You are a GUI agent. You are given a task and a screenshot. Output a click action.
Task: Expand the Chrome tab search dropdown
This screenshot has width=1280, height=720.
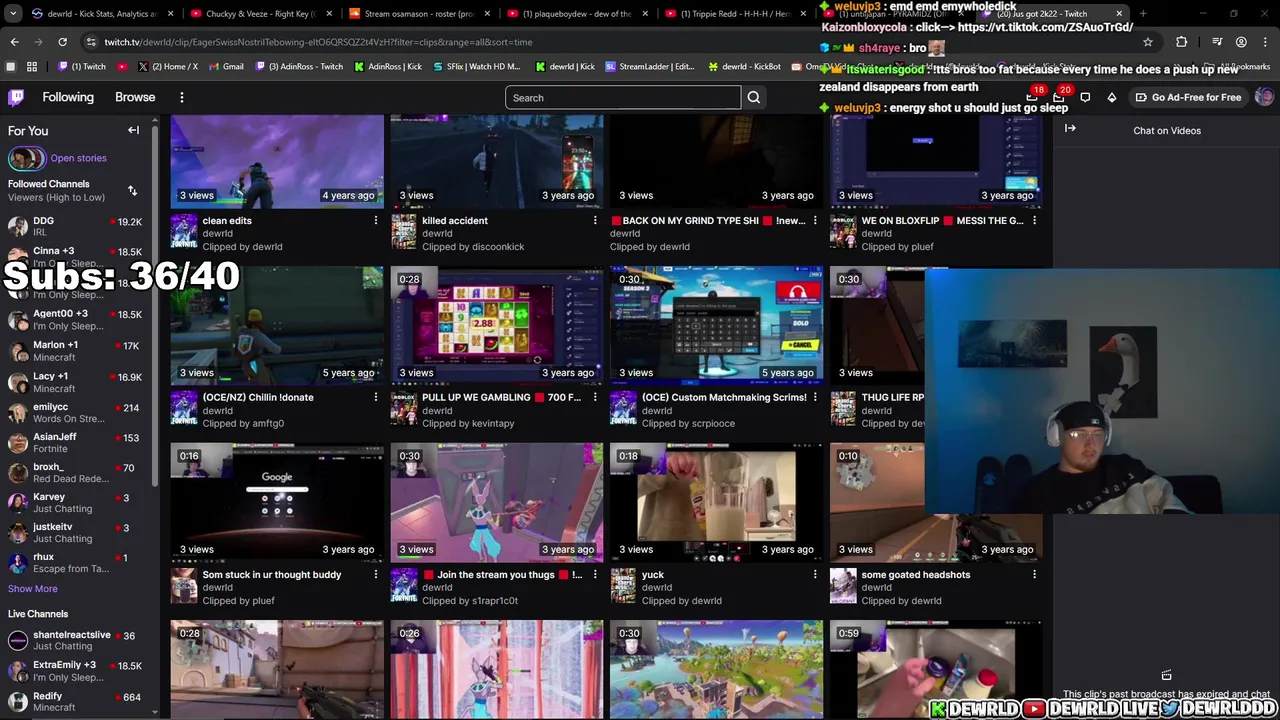14,14
